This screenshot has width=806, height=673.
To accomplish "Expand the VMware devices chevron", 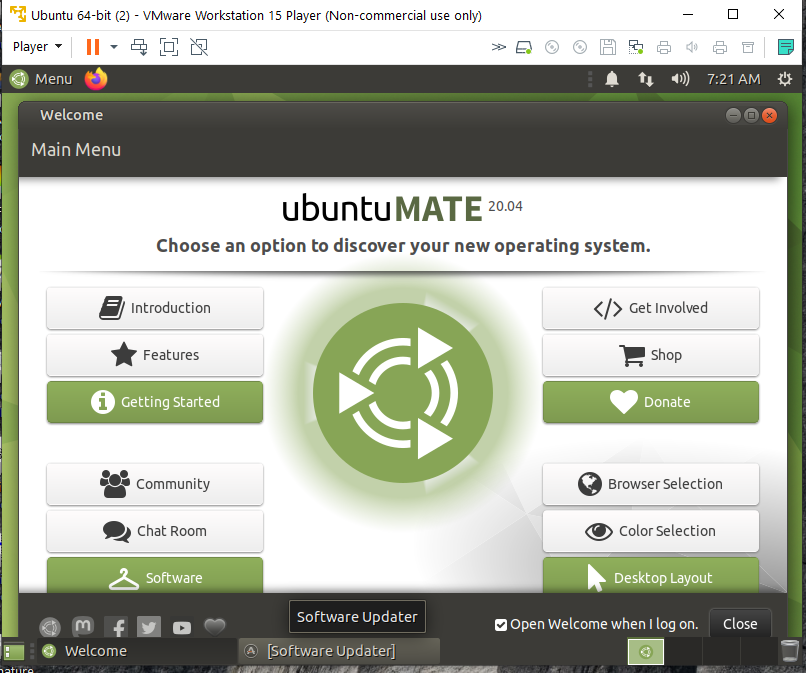I will 498,47.
